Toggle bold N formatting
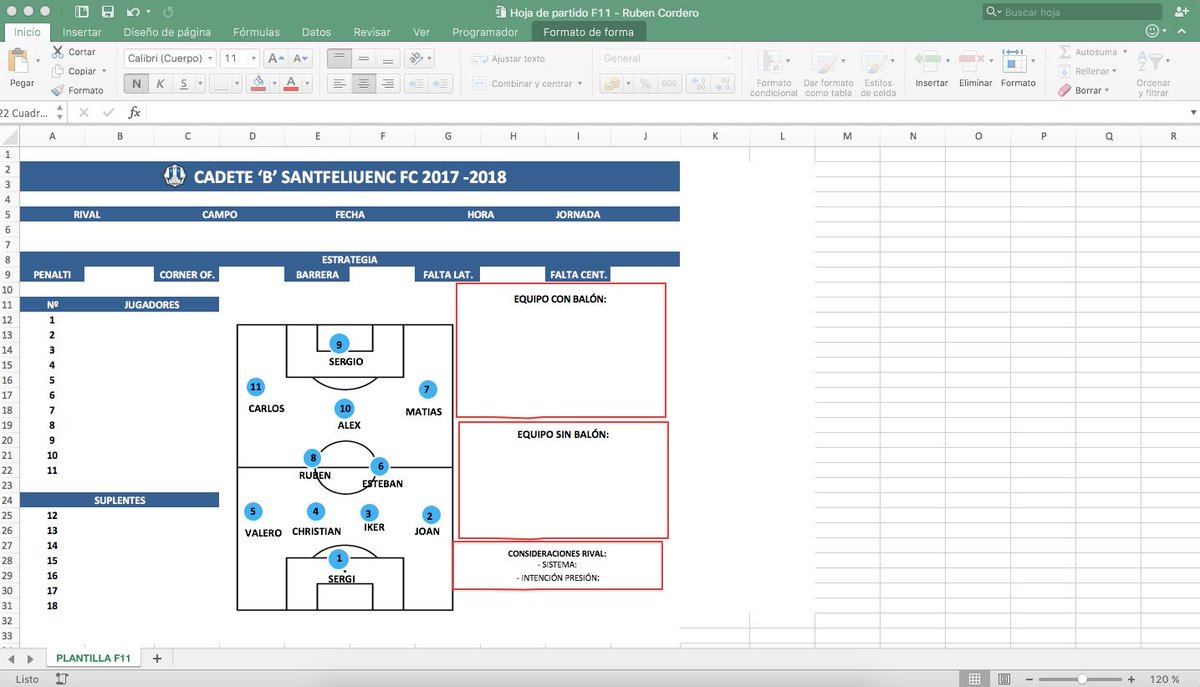Screen dimensions: 1200x687 [136, 83]
